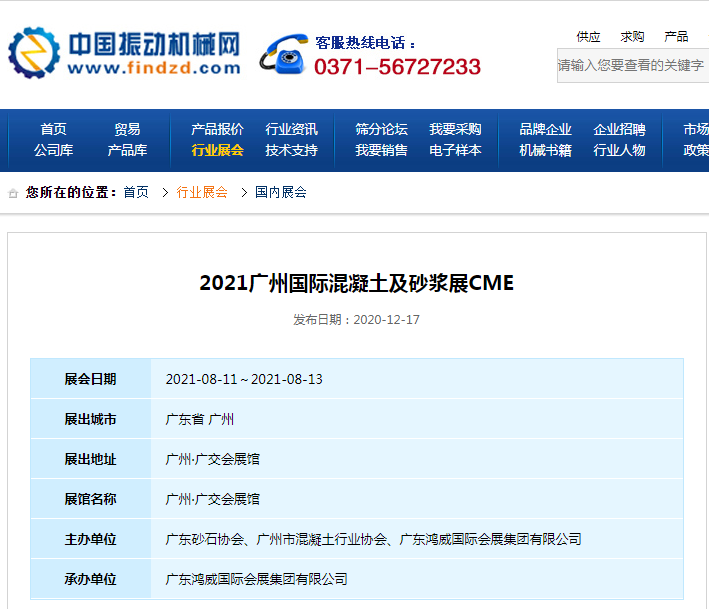Open 产品报价 in the navigation bar
This screenshot has height=609, width=709.
[x=217, y=129]
